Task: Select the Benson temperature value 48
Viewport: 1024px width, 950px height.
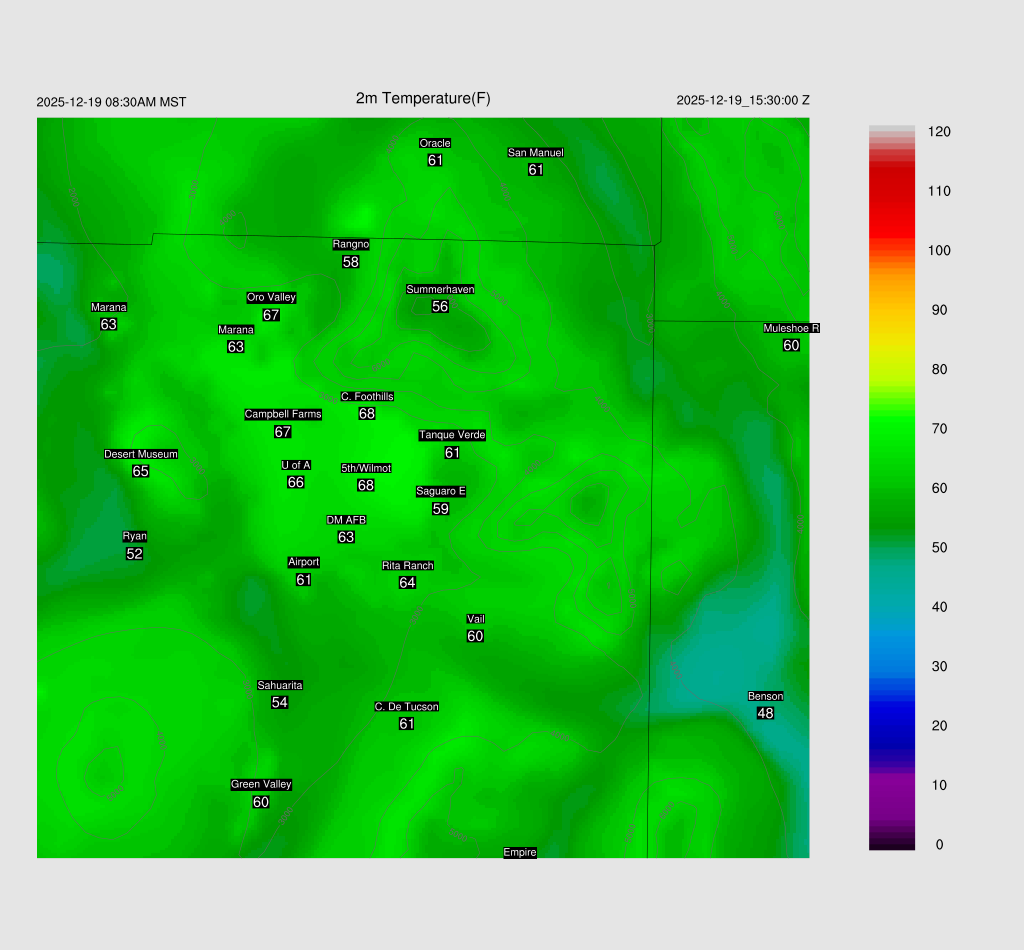Action: click(765, 714)
